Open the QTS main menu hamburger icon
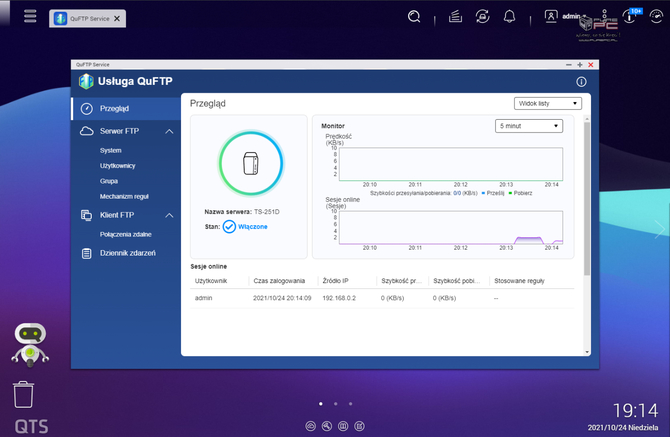670x437 pixels. pos(30,16)
